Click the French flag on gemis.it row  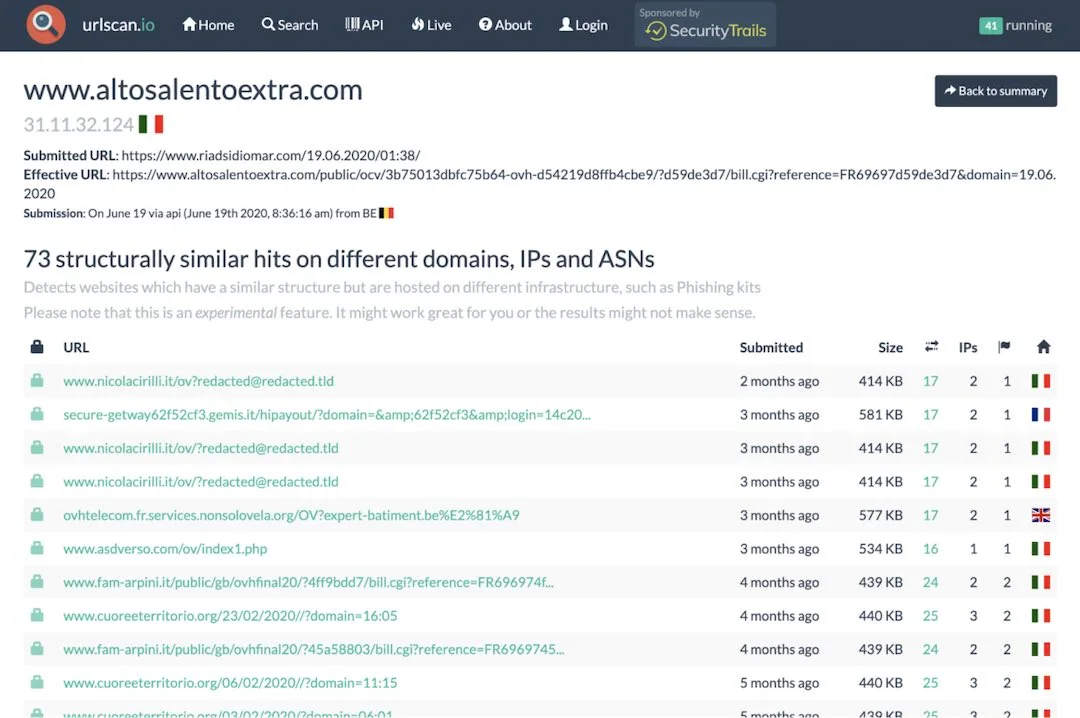tap(1041, 415)
